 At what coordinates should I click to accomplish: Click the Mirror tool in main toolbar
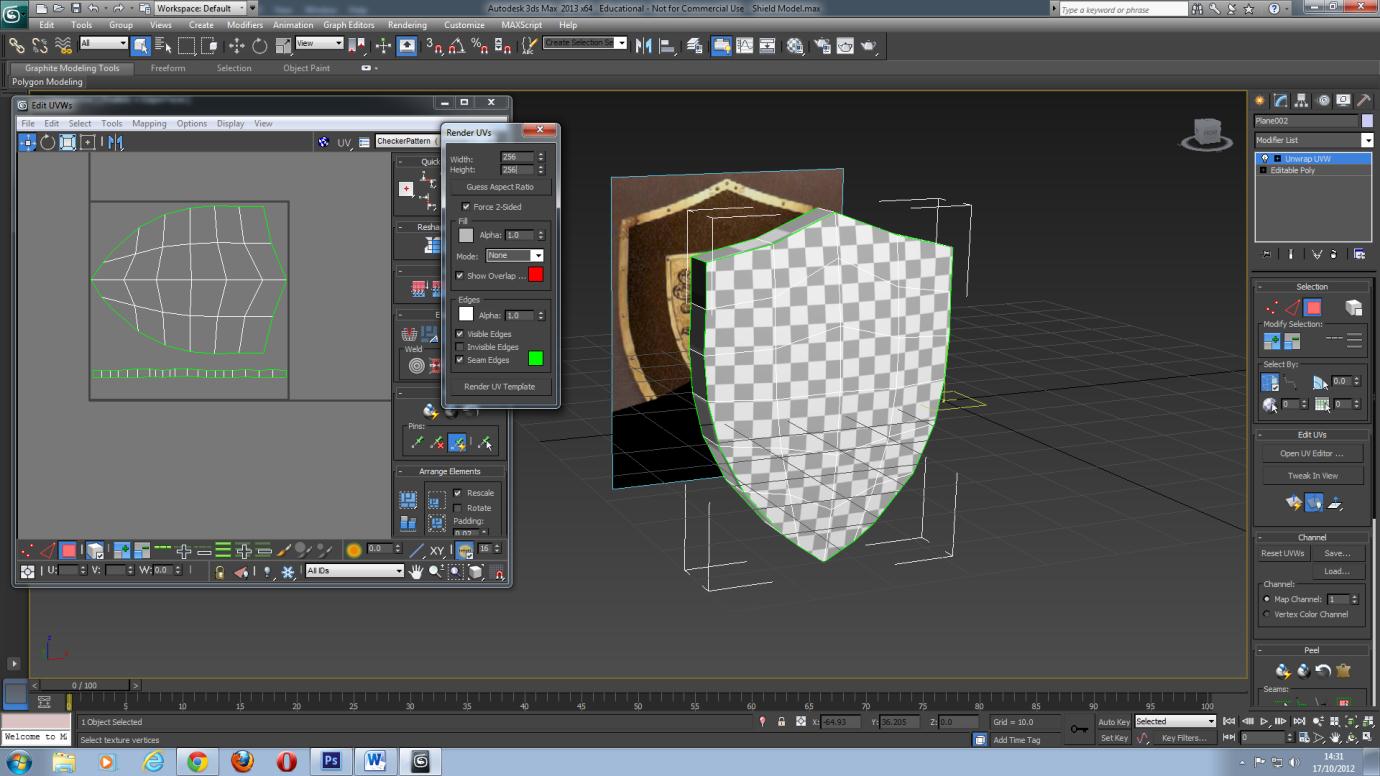click(643, 45)
